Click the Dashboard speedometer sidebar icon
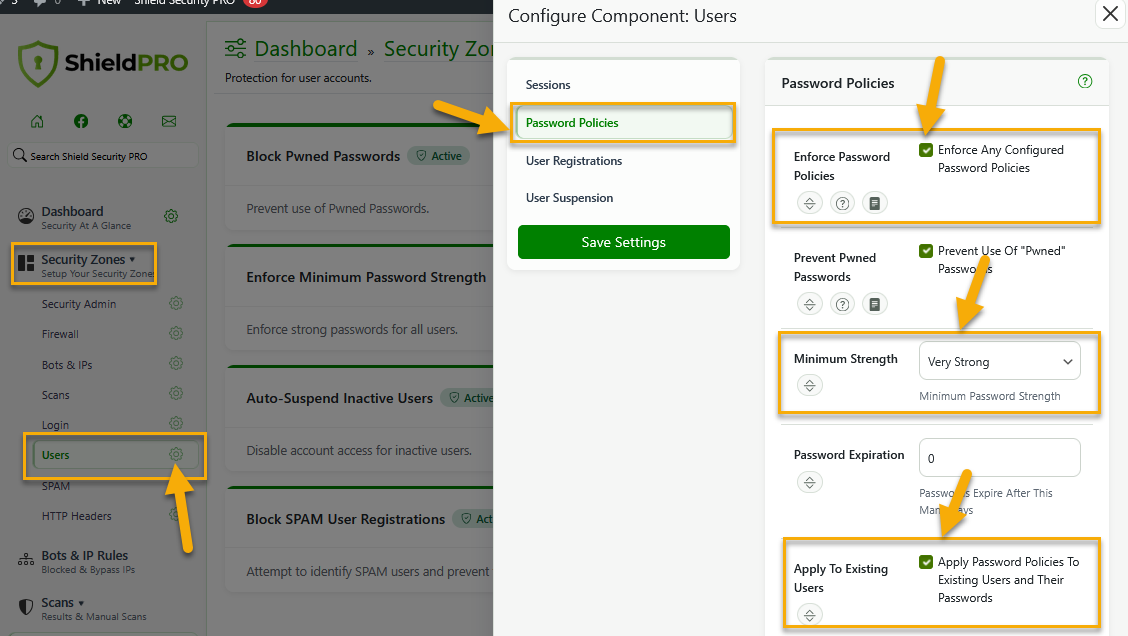 [x=26, y=217]
